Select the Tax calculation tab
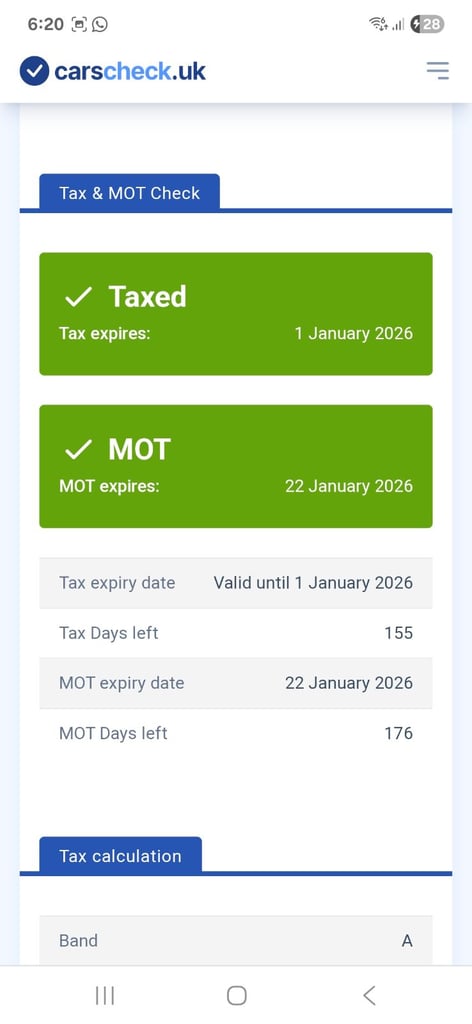 (120, 856)
